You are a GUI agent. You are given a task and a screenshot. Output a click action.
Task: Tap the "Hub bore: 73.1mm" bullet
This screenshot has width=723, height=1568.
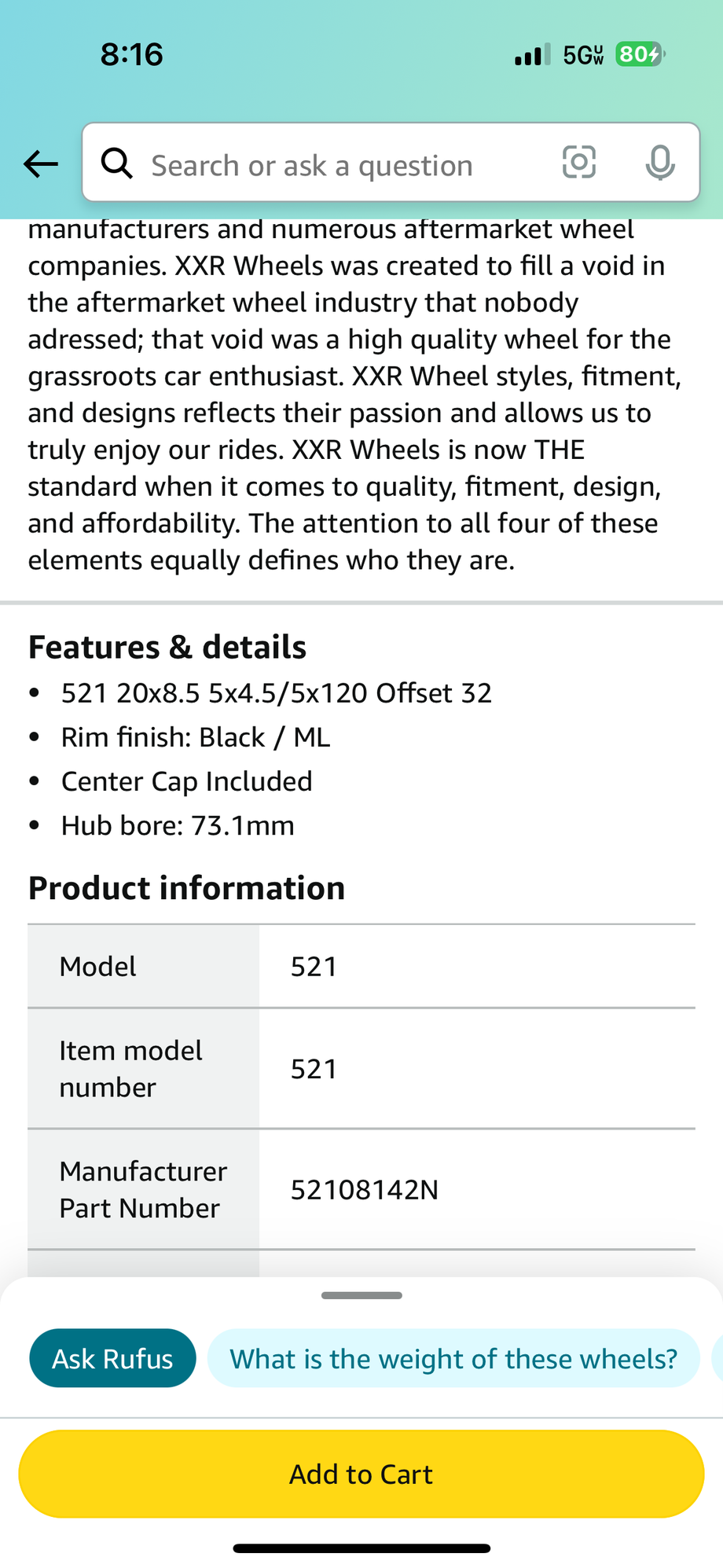point(178,825)
